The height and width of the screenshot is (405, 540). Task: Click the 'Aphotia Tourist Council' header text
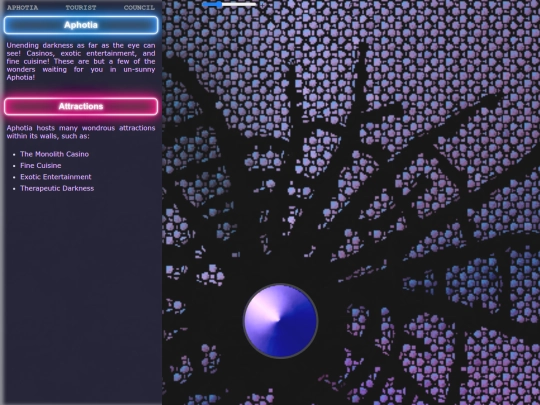[81, 8]
